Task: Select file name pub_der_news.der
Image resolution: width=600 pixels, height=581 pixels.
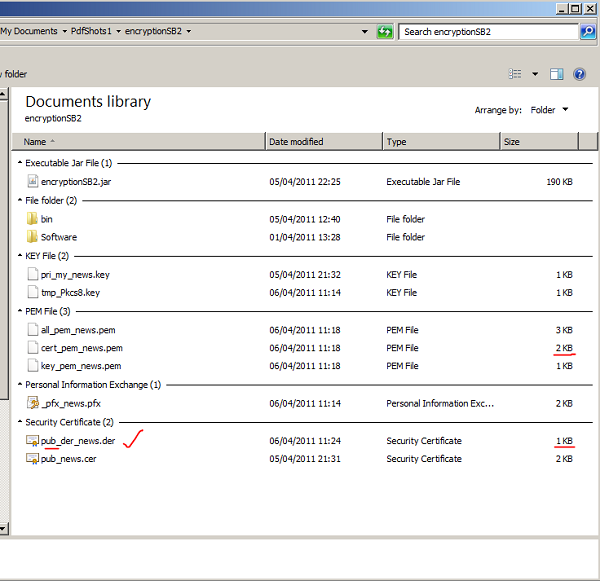Action: (78, 441)
